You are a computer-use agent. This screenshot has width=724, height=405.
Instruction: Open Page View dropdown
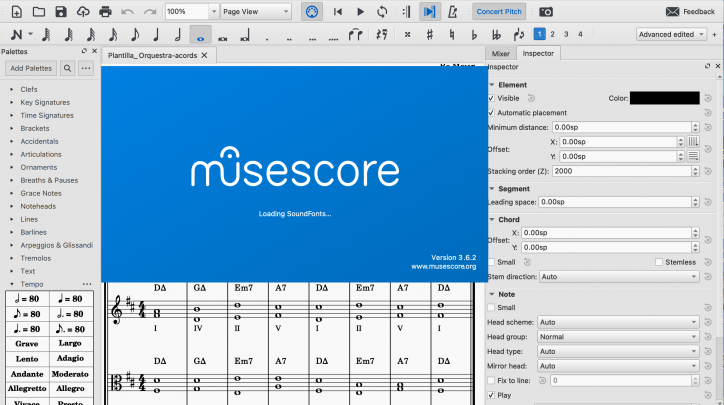pos(256,12)
